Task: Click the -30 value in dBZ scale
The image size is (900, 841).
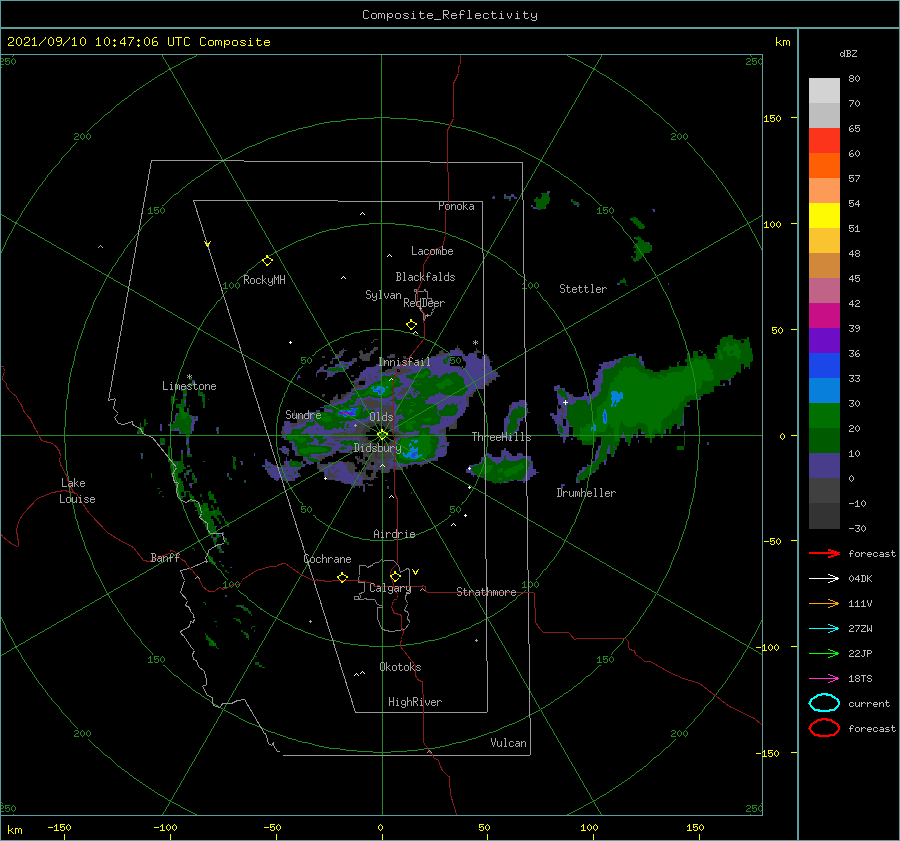Action: coord(857,528)
